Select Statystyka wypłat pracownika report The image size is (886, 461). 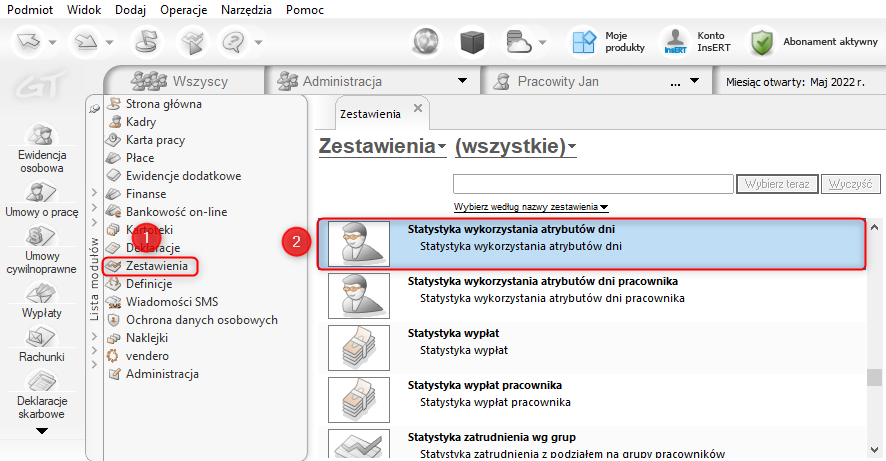592,399
